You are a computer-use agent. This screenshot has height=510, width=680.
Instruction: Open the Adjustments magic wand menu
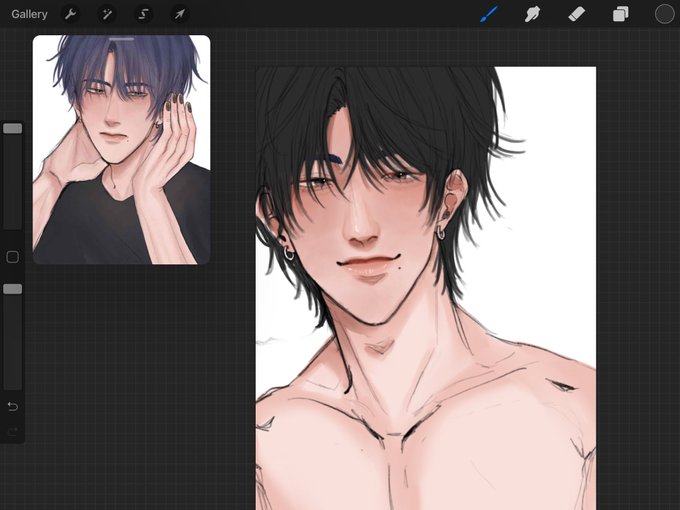[107, 14]
